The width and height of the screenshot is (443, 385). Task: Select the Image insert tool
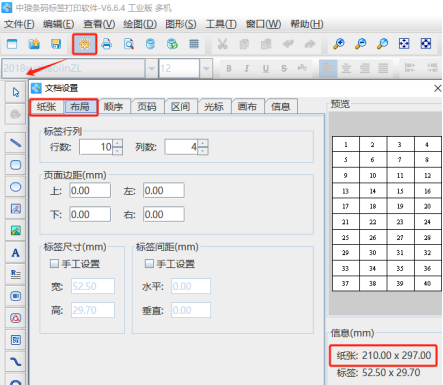[16, 230]
